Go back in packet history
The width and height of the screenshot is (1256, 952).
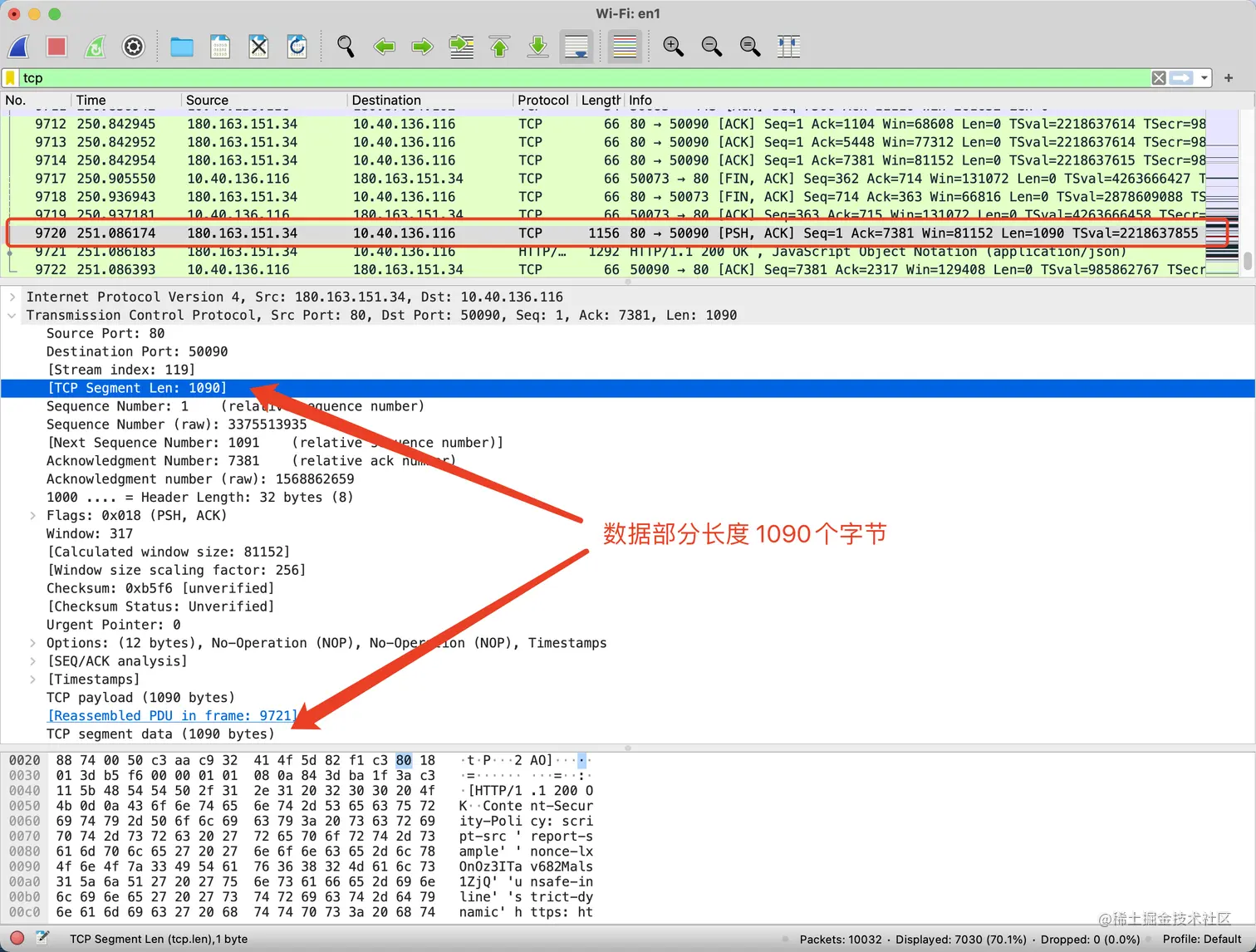(384, 47)
